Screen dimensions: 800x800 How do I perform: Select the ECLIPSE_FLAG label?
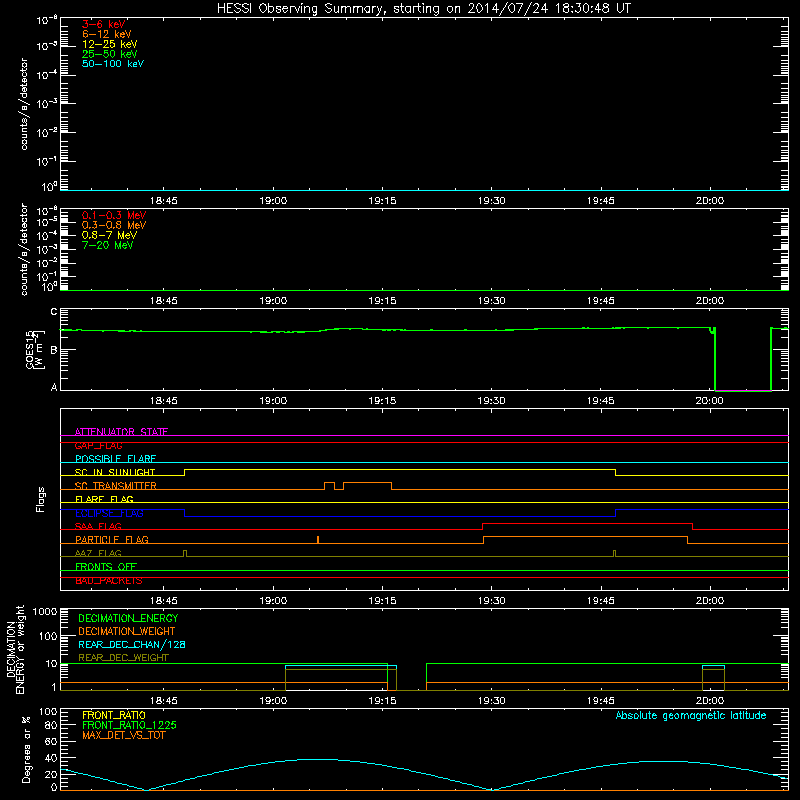[x=109, y=513]
